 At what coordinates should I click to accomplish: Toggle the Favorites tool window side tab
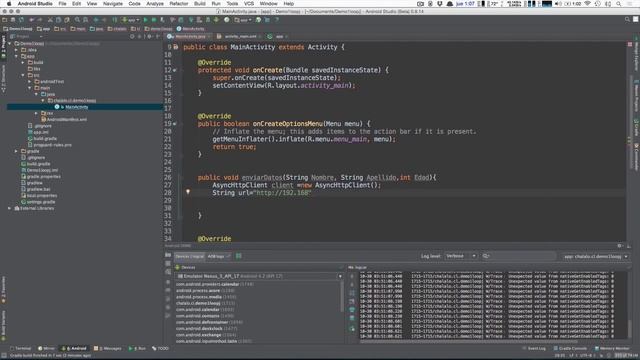(3, 289)
